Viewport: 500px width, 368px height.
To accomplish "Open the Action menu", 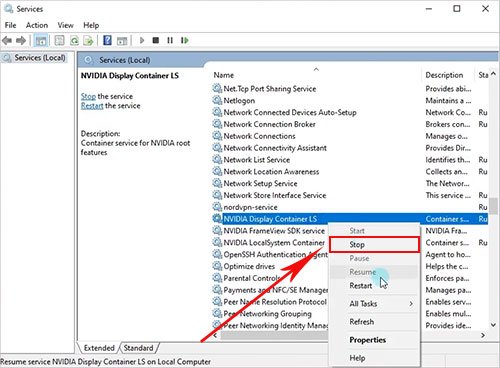I will pyautogui.click(x=37, y=25).
